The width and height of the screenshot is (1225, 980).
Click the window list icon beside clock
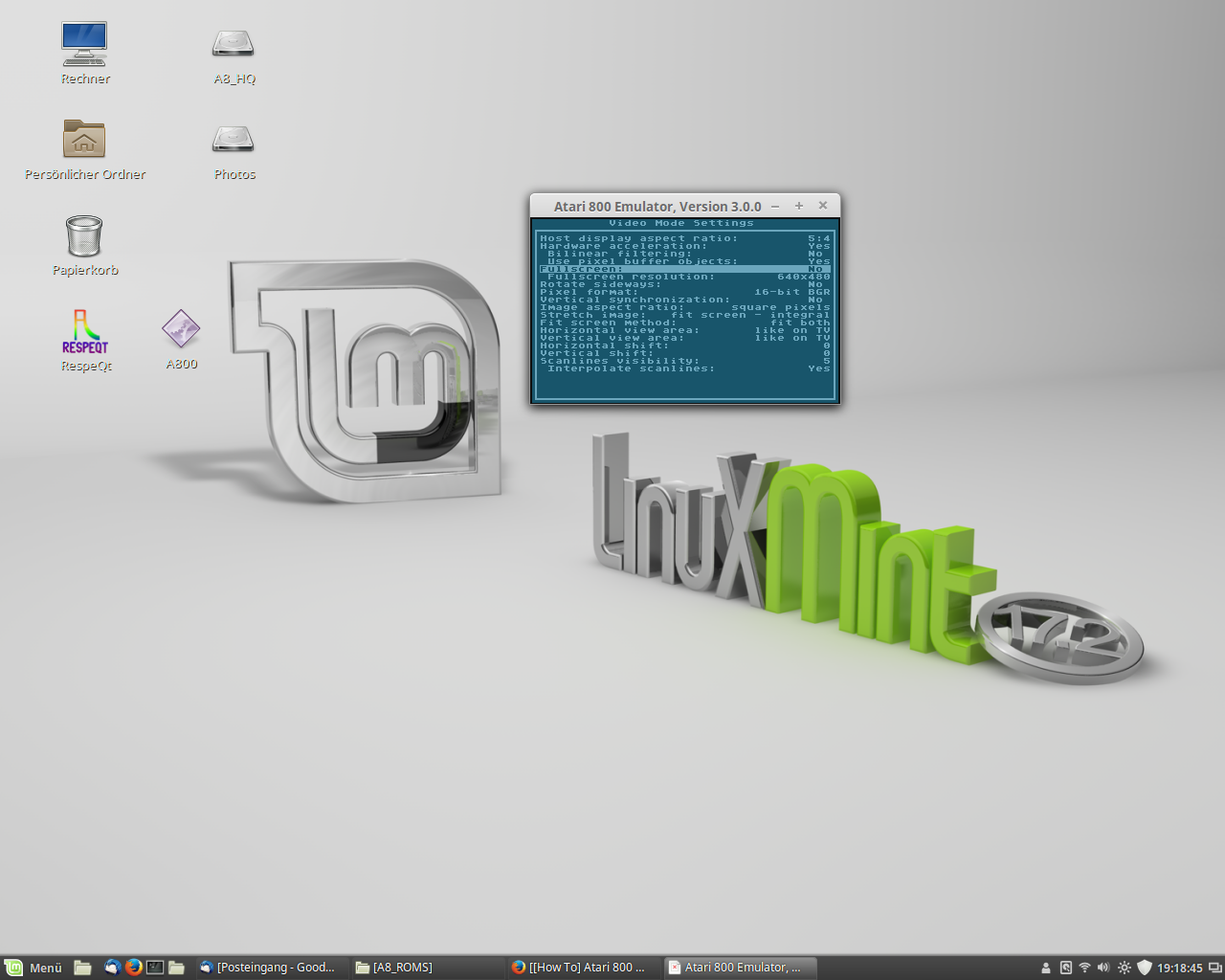pos(1215,968)
